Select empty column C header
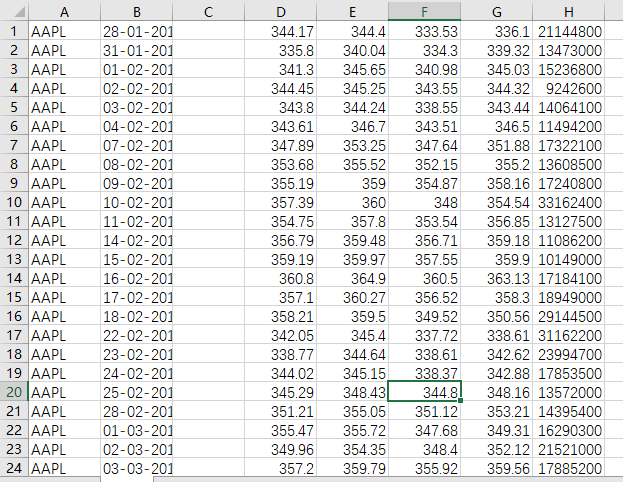This screenshot has width=623, height=482. pyautogui.click(x=209, y=12)
